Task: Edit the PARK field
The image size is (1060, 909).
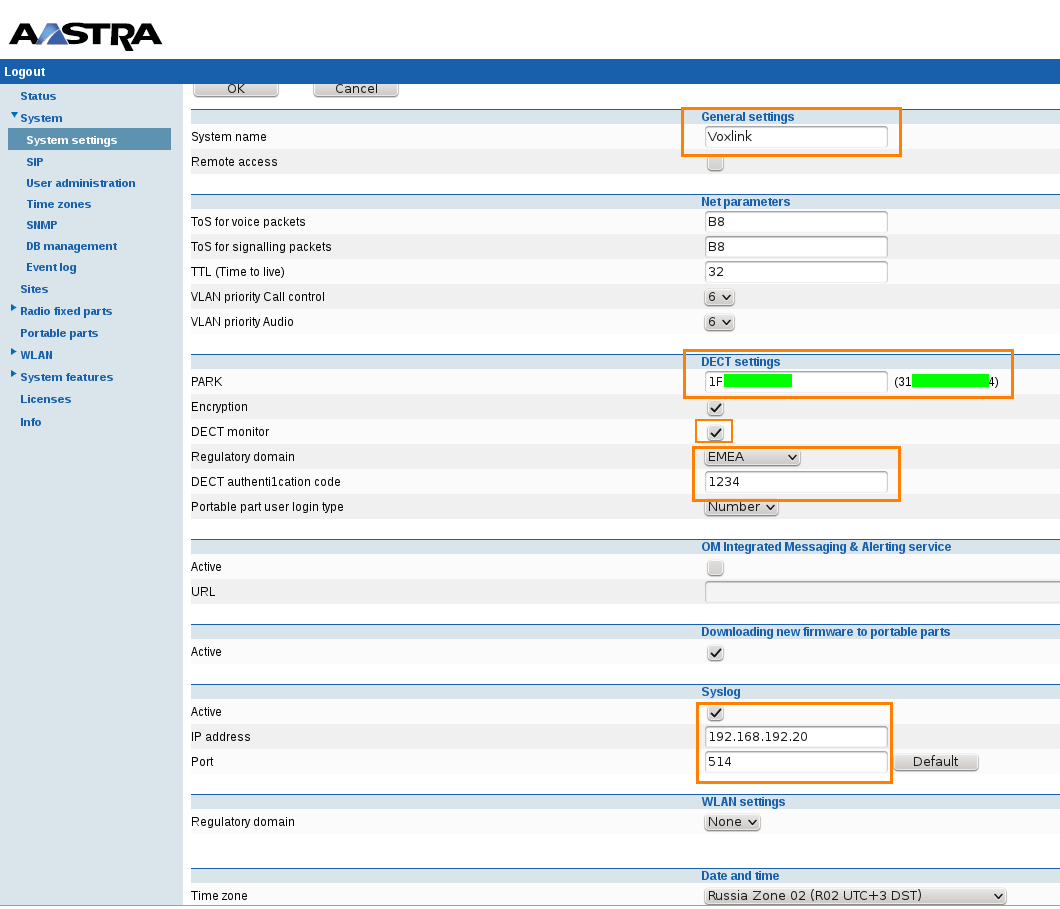Action: [796, 382]
